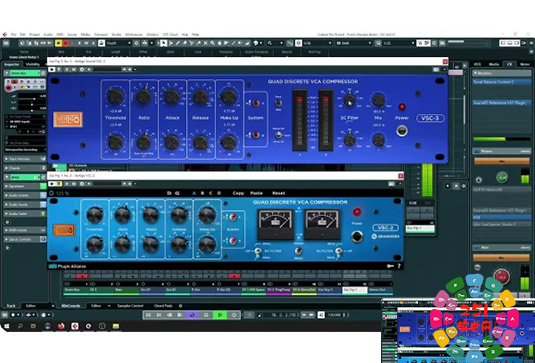Switch to the Sampler Control tab
535x363 pixels.
click(130, 306)
